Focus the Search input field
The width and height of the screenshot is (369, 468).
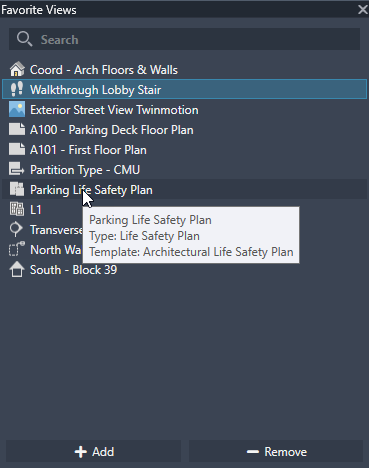184,39
